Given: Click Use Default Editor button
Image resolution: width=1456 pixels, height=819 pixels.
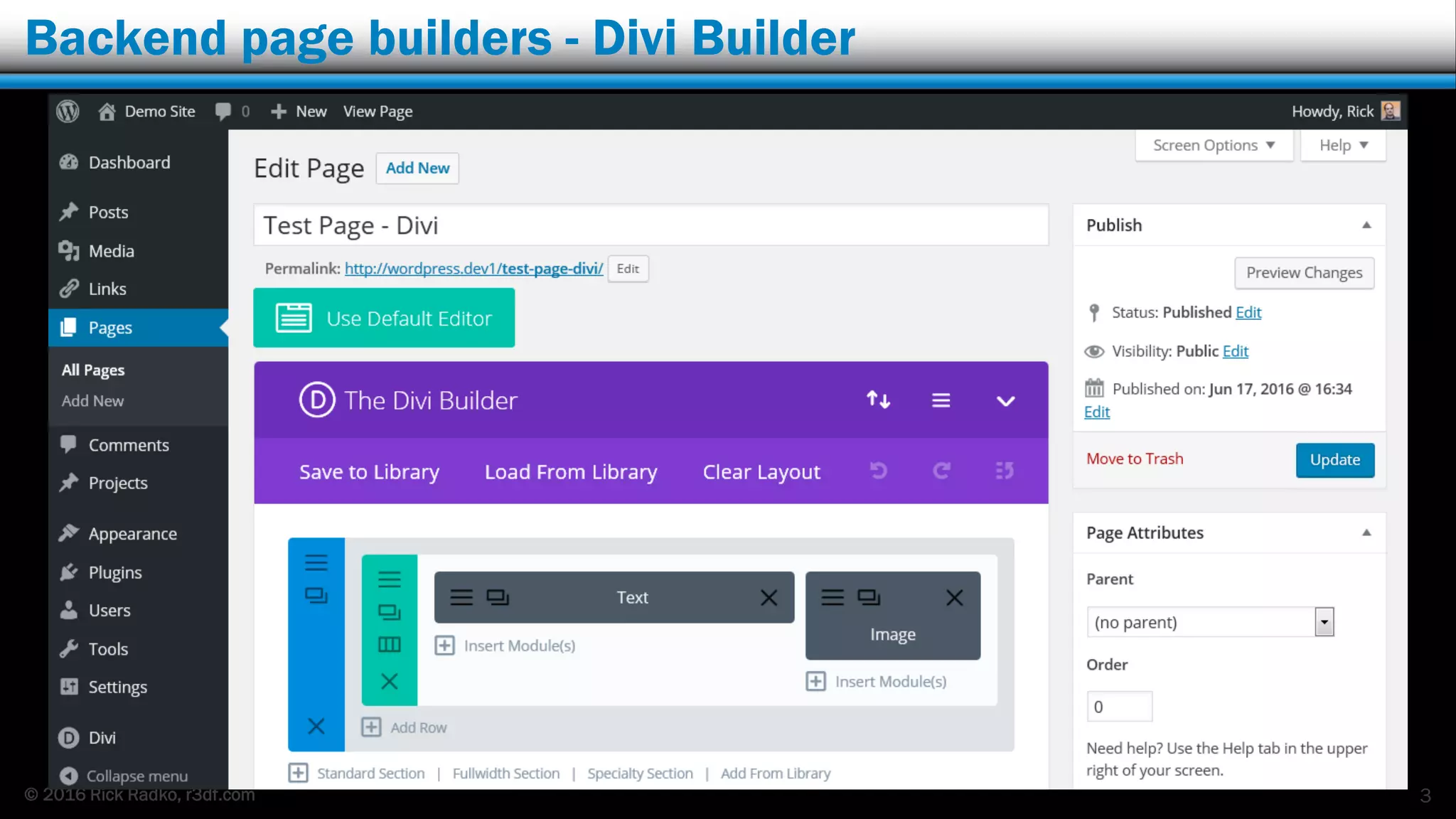Looking at the screenshot, I should [x=384, y=318].
